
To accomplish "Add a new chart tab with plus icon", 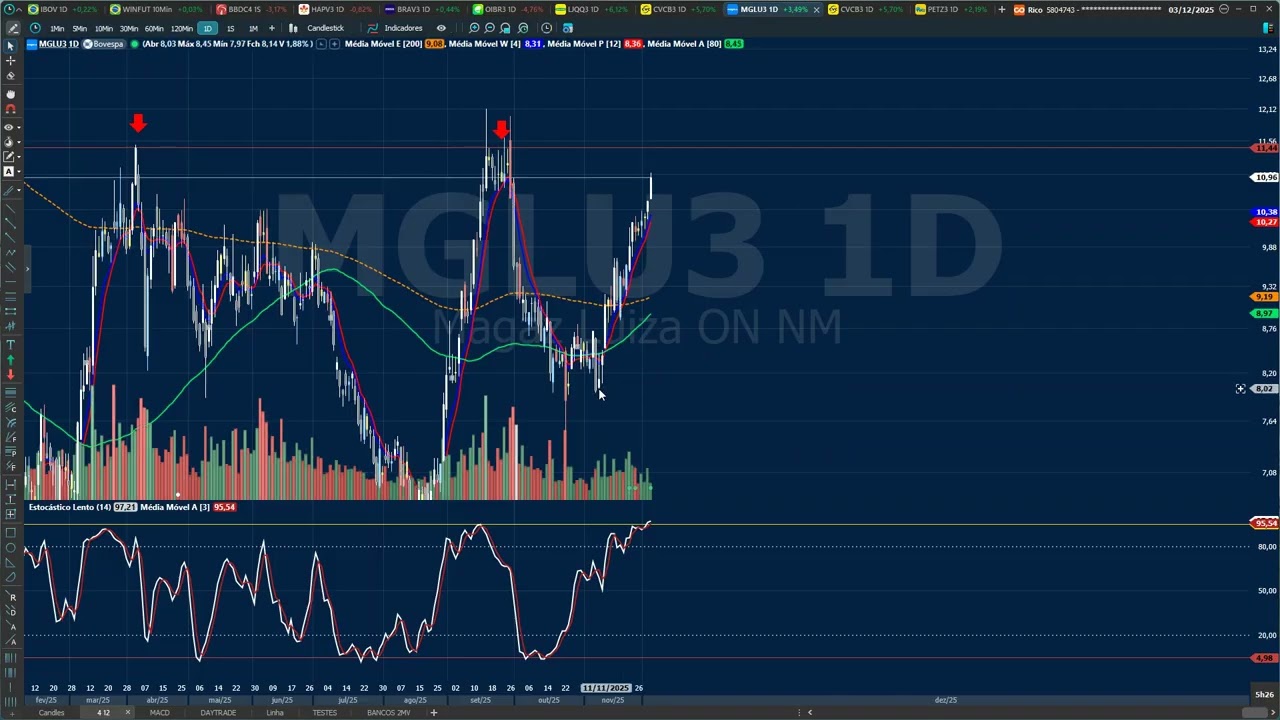I will (x=1002, y=9).
